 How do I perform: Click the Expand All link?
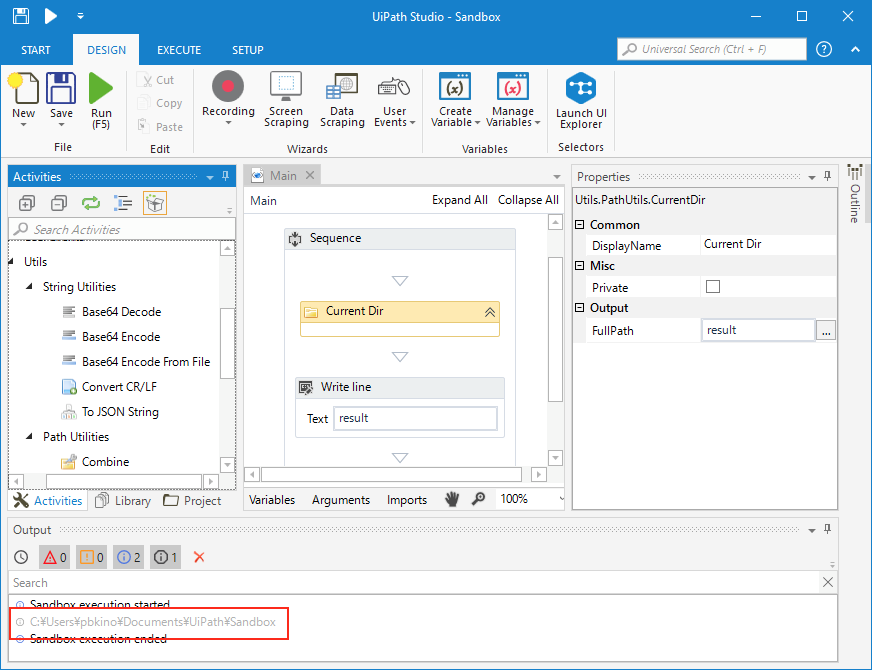point(459,200)
